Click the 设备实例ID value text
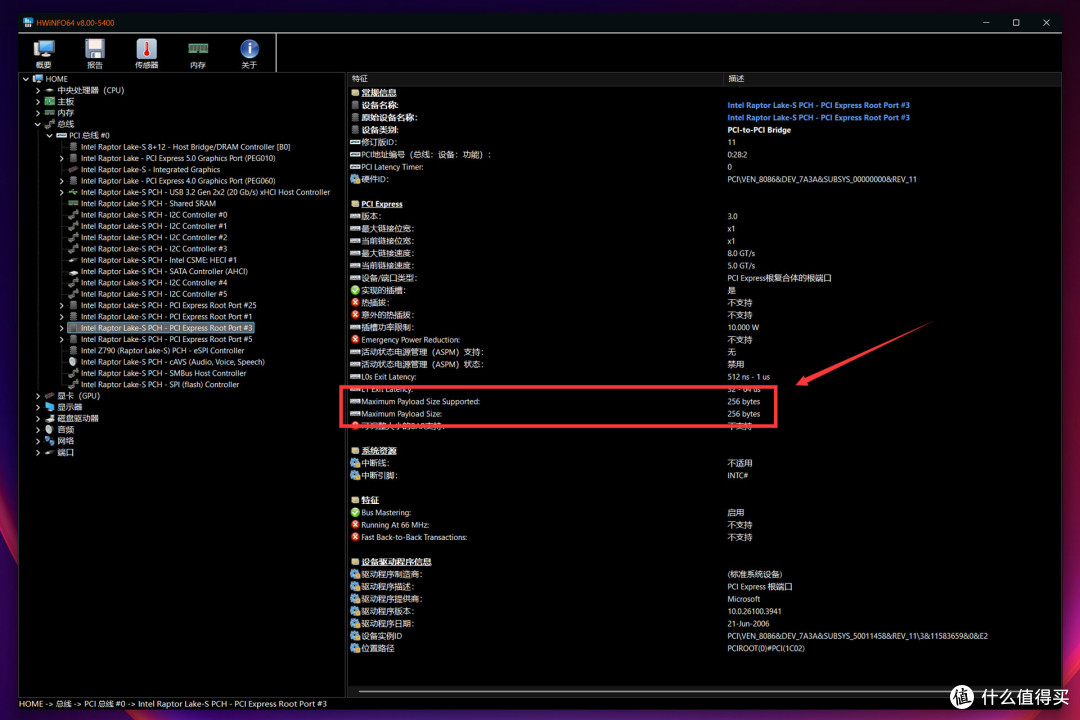Screen dimensions: 1080x720 (858, 636)
